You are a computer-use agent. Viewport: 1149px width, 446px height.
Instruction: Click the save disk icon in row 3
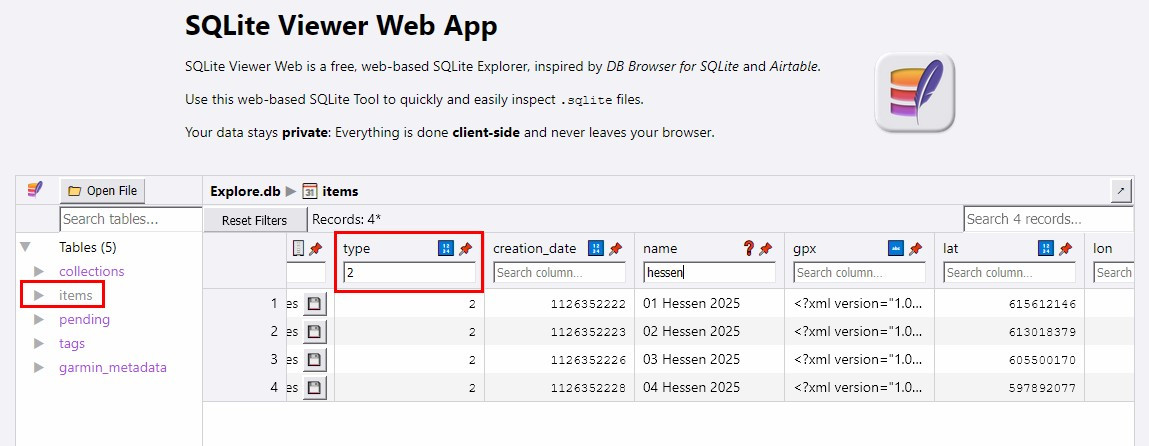click(x=314, y=360)
